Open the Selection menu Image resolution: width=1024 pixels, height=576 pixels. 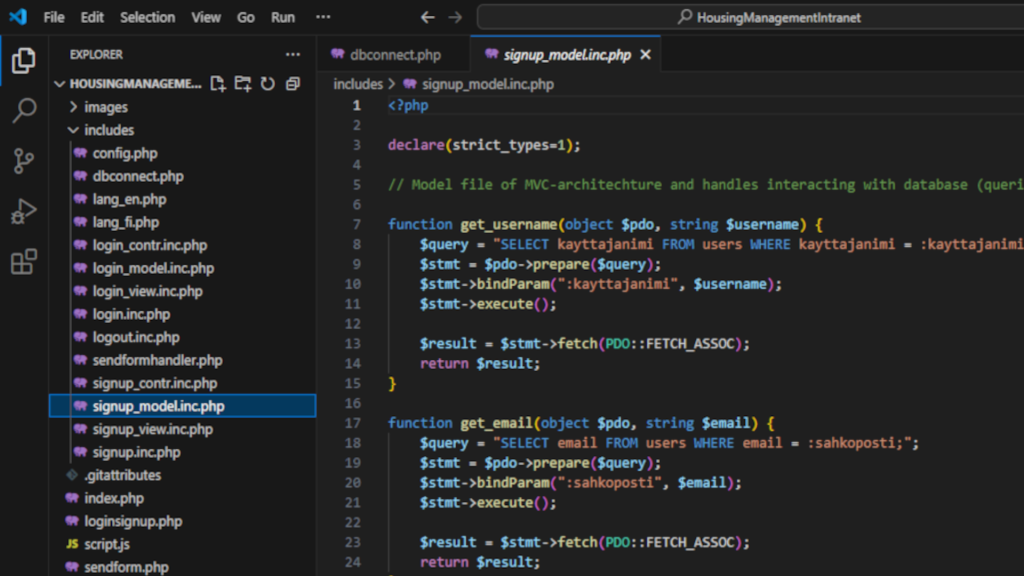pos(147,18)
